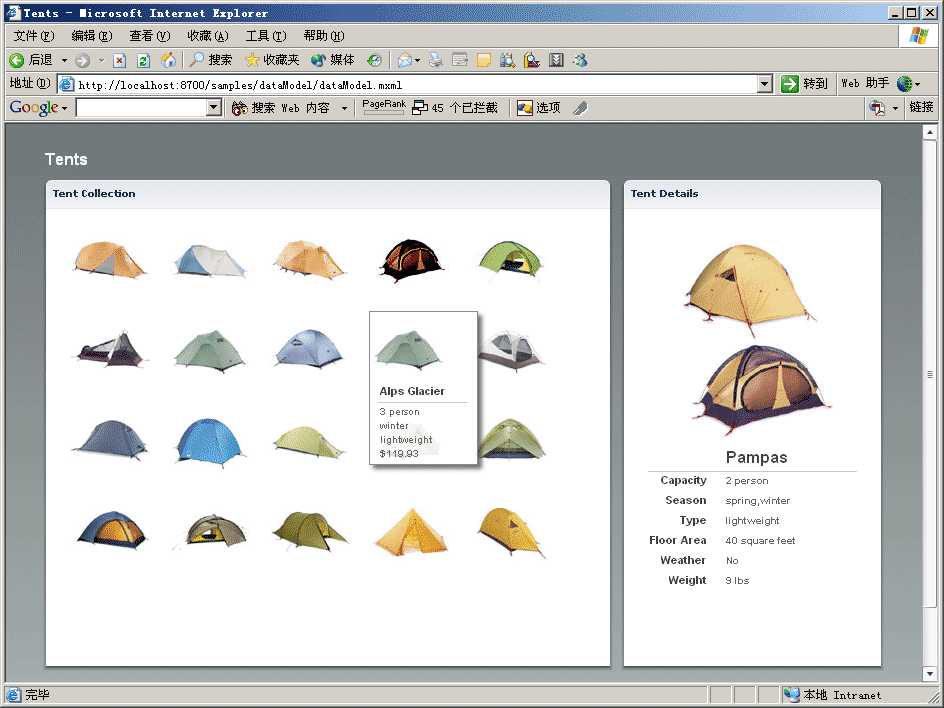Expand the Google search box history dropdown

click(x=214, y=108)
